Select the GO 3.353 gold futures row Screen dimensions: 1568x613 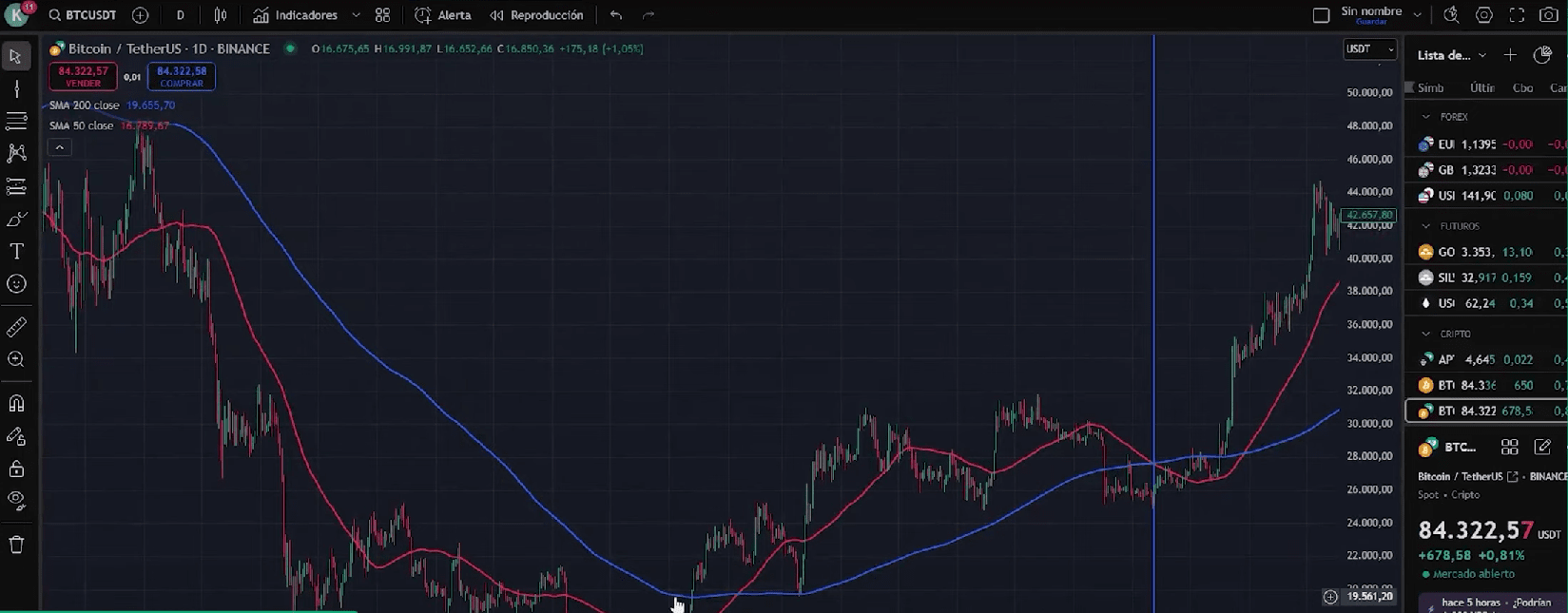[1486, 252]
